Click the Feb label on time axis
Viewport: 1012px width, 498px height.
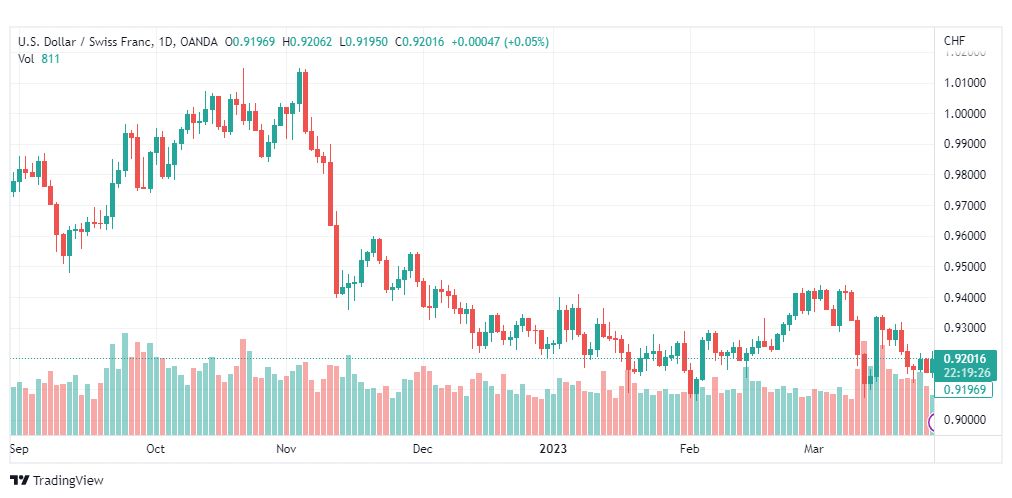tap(691, 448)
